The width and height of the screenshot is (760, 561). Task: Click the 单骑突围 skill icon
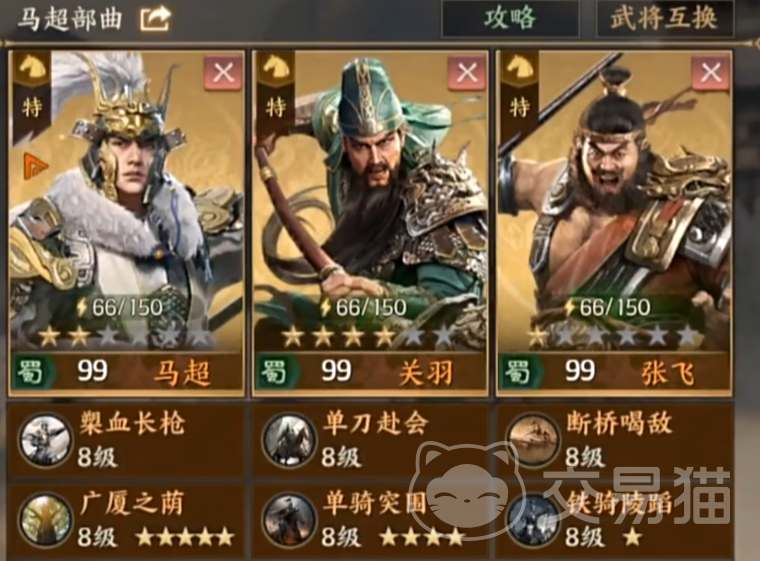pyautogui.click(x=289, y=520)
